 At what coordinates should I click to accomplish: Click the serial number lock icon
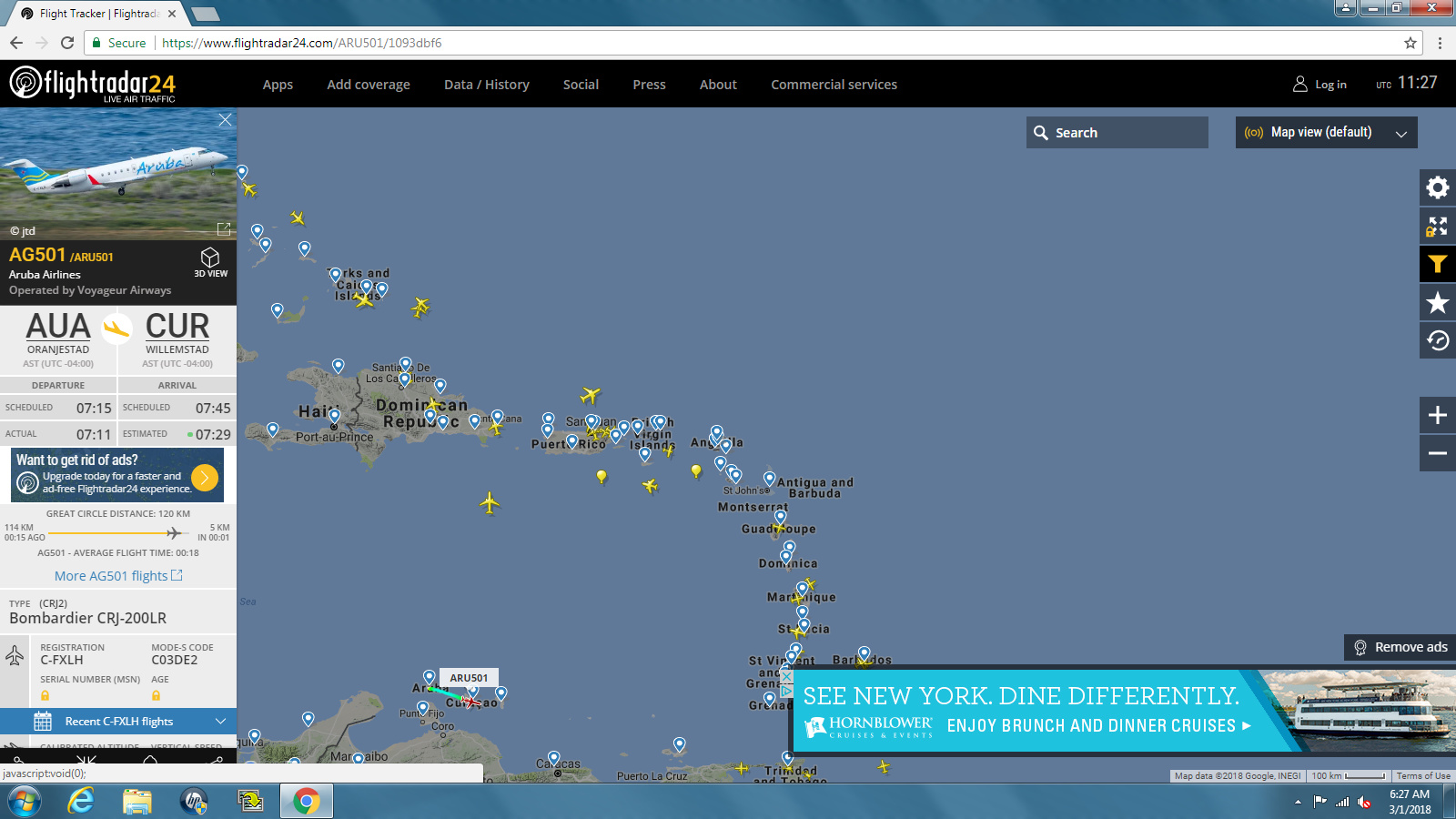click(x=45, y=696)
